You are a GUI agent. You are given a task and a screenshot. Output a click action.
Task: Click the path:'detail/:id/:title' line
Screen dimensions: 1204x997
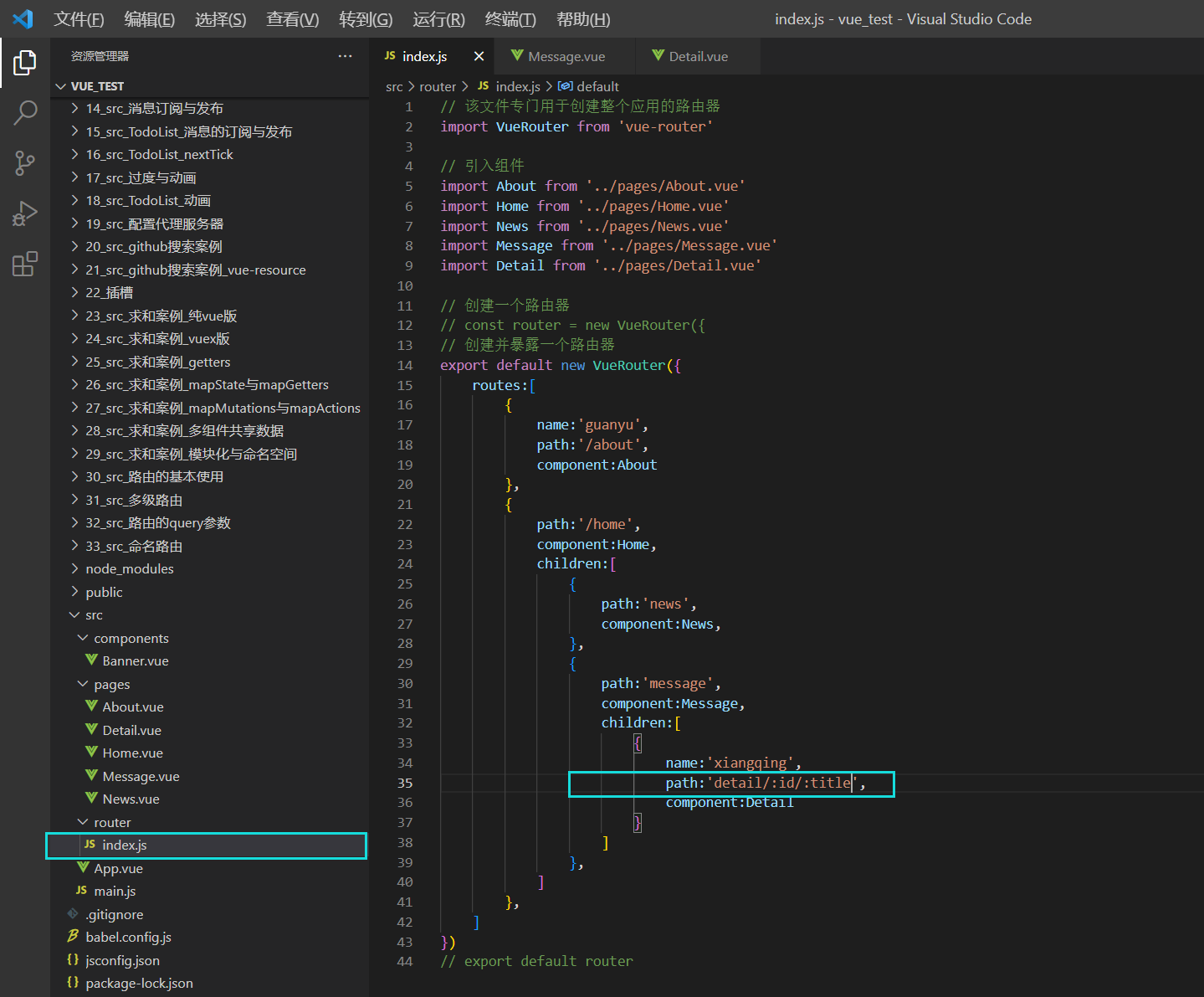[766, 783]
